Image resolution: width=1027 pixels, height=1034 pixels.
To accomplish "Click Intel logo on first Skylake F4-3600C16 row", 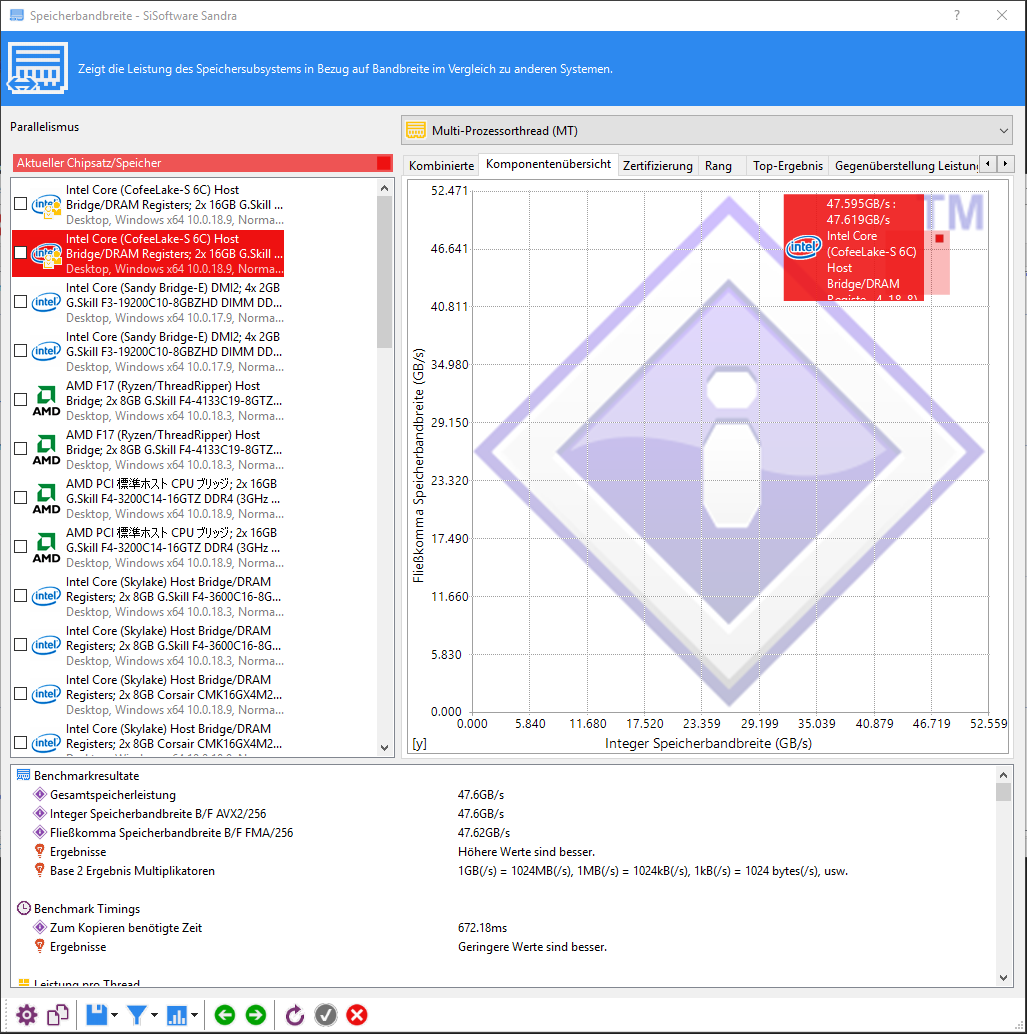I will (x=46, y=596).
